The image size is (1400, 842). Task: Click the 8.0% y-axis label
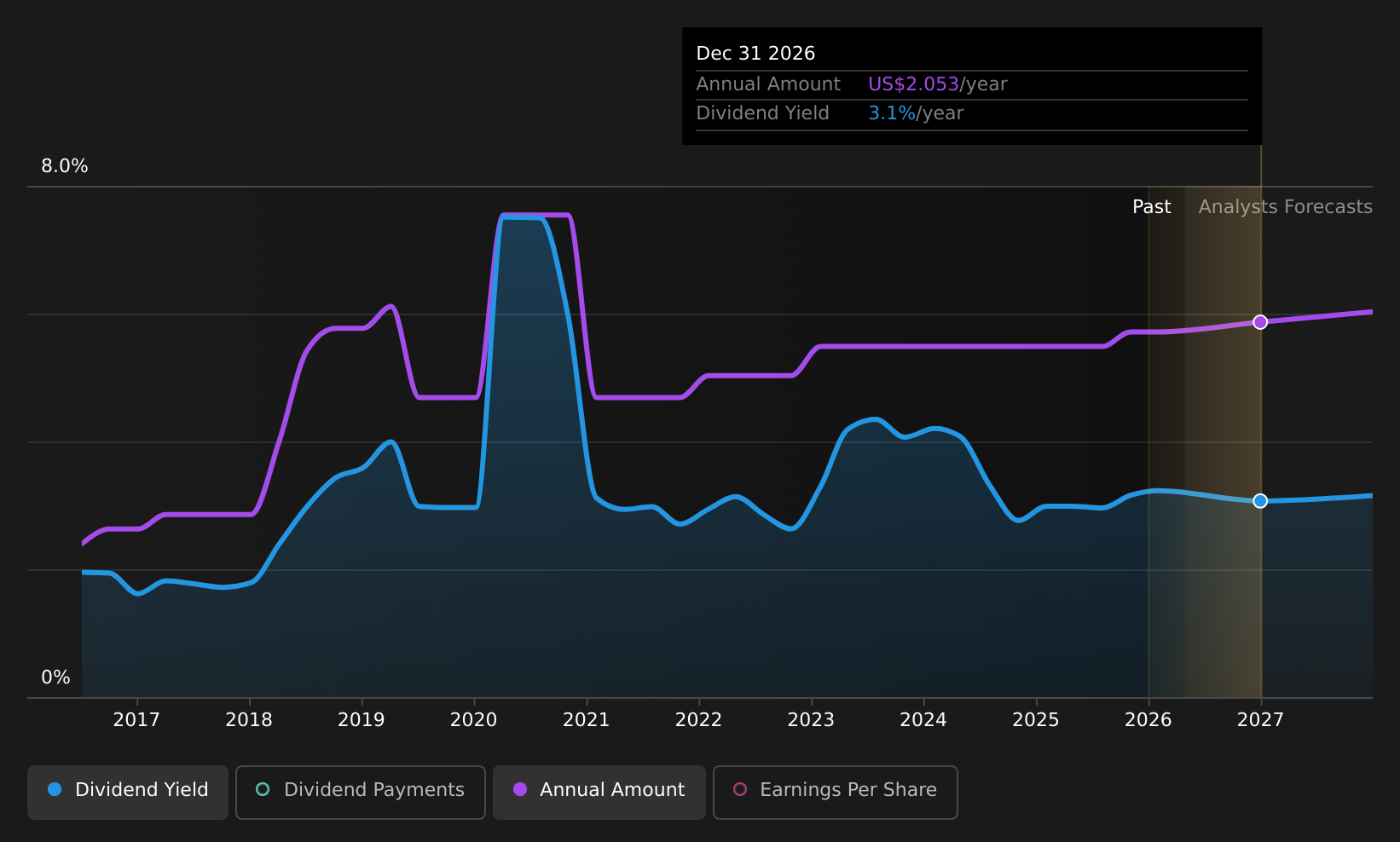[x=65, y=166]
